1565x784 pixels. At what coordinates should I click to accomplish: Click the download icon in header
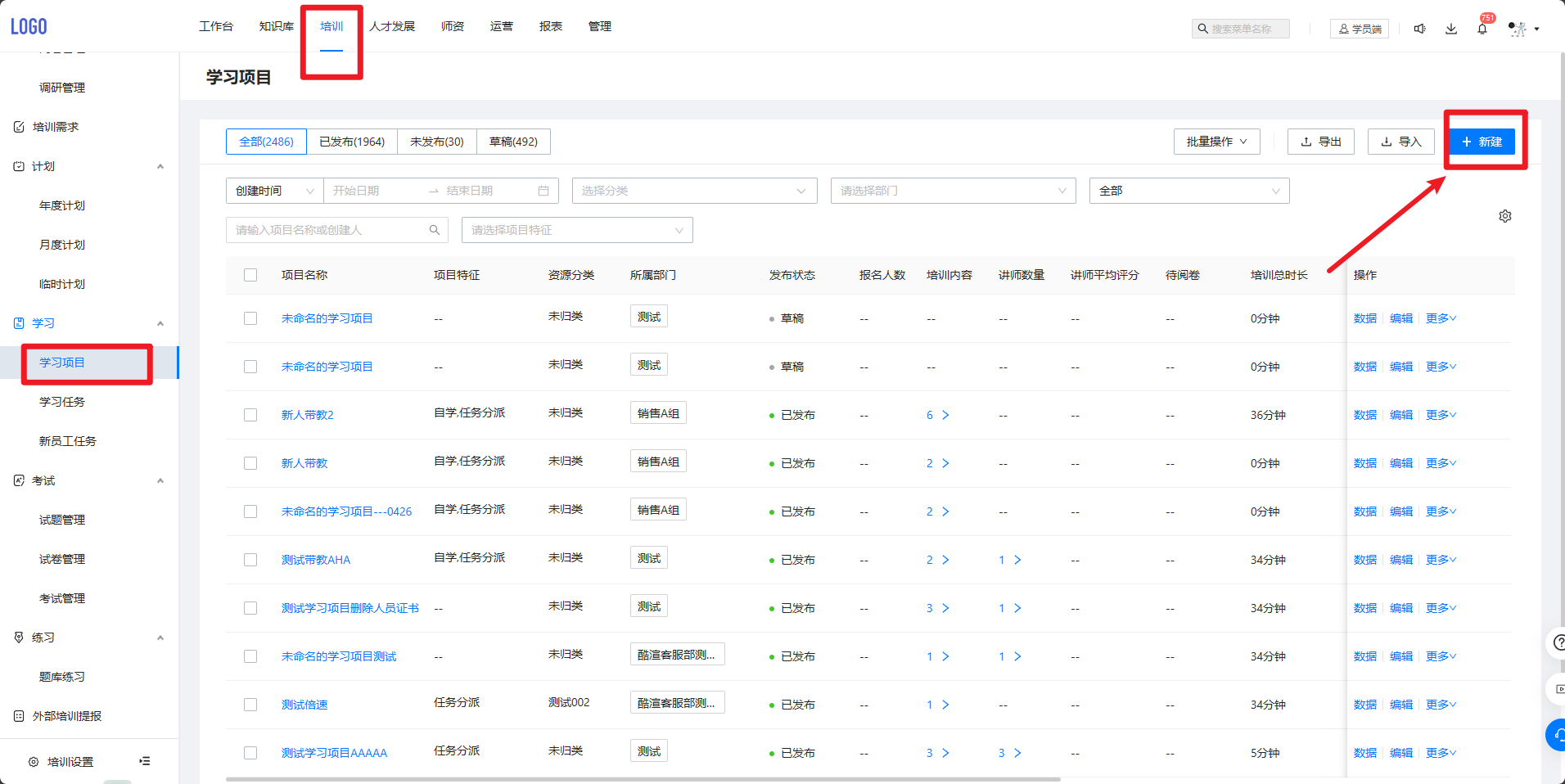1450,29
